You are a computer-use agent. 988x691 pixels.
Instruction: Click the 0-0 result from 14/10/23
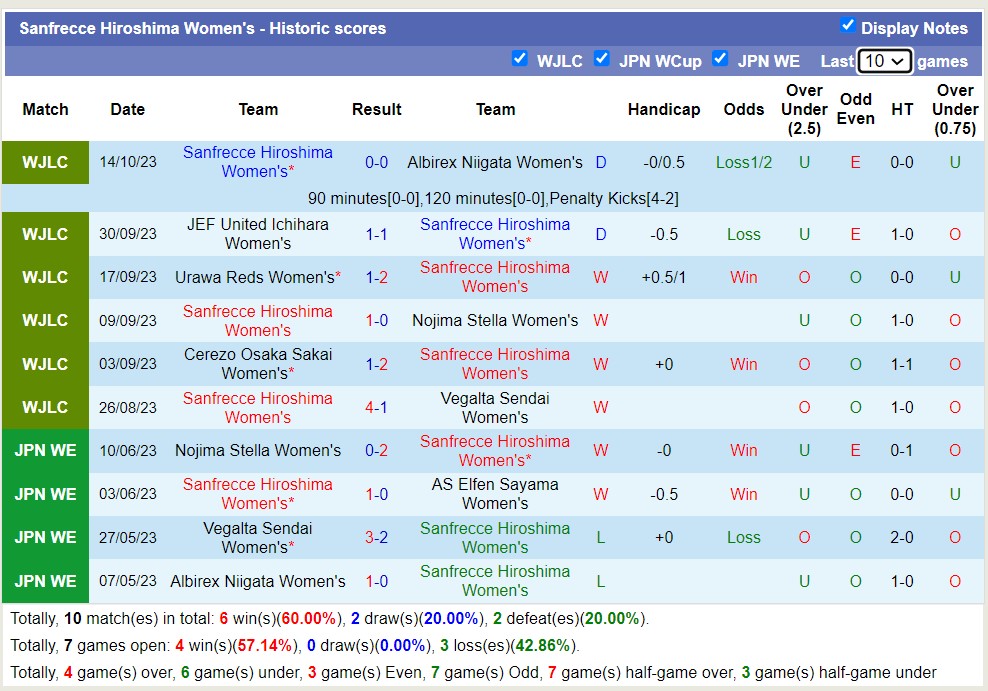point(377,162)
